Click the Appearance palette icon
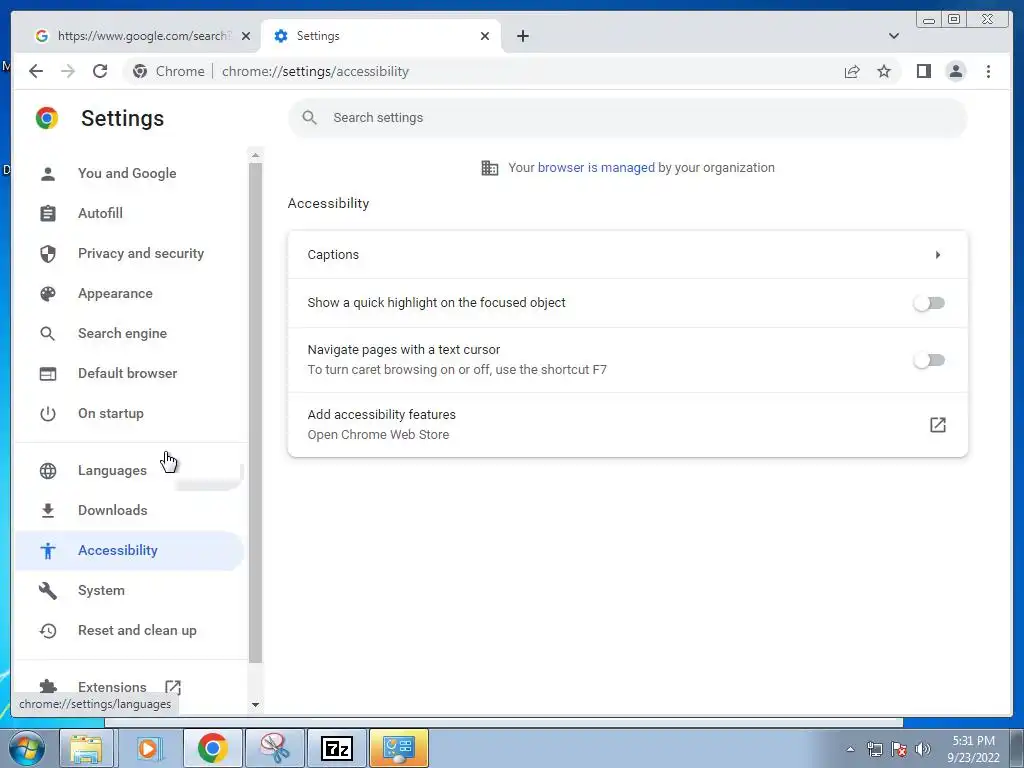The image size is (1024, 768). 48,294
